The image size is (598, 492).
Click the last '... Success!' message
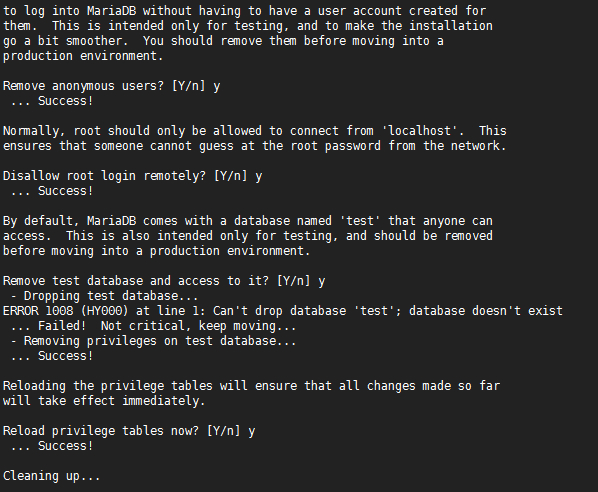pos(52,446)
